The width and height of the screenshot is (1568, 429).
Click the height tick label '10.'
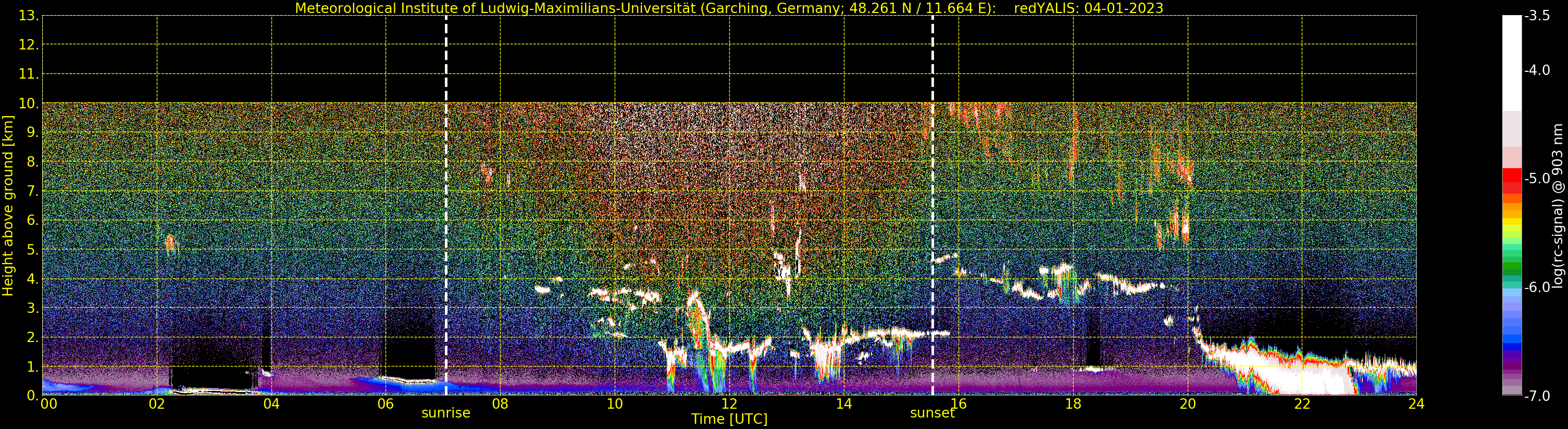point(29,104)
